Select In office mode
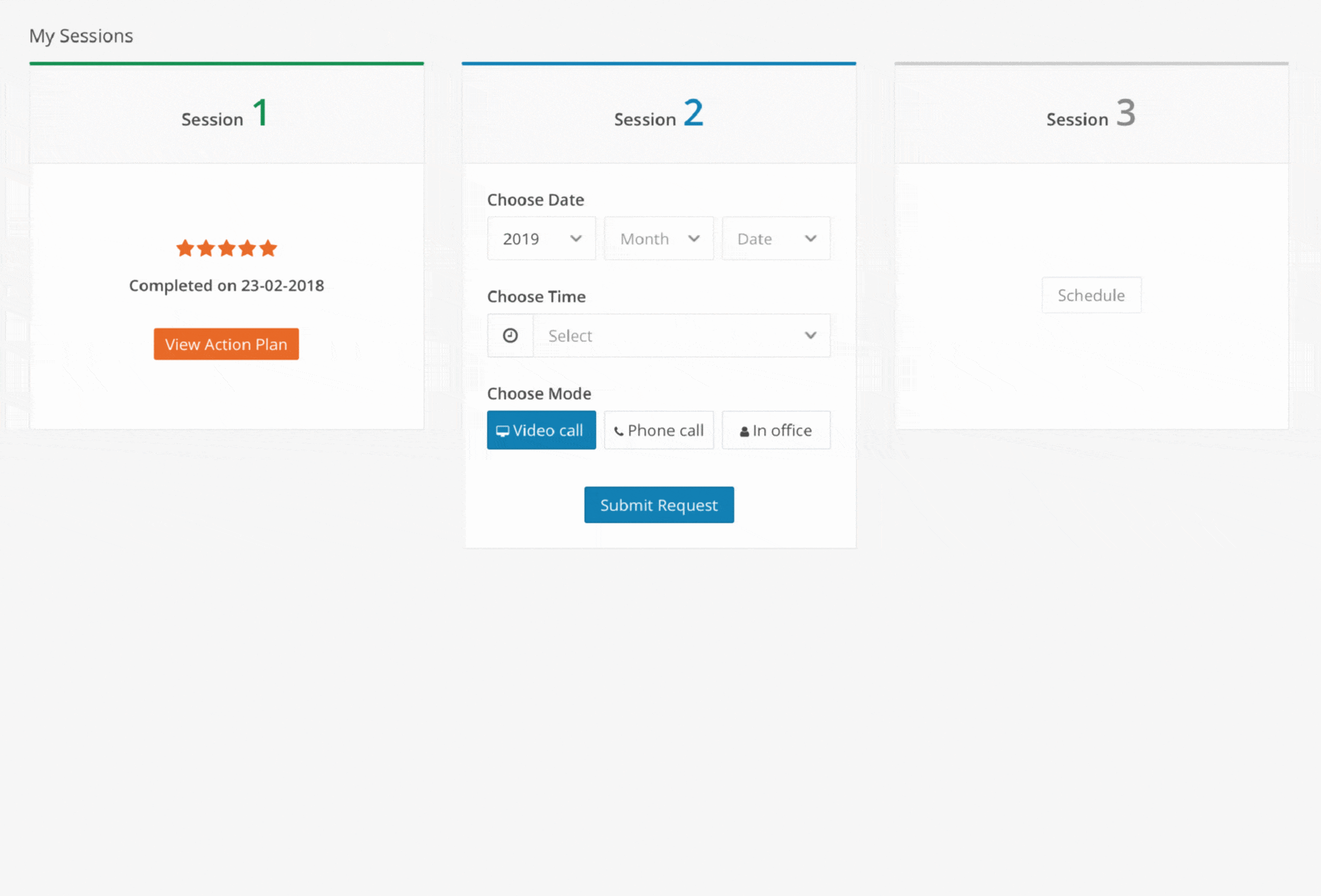This screenshot has height=896, width=1321. [x=775, y=430]
